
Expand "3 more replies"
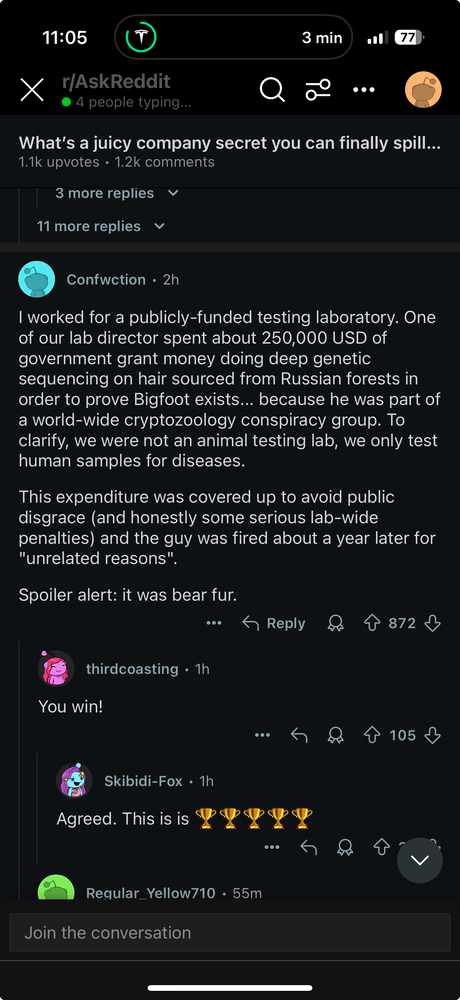(117, 193)
